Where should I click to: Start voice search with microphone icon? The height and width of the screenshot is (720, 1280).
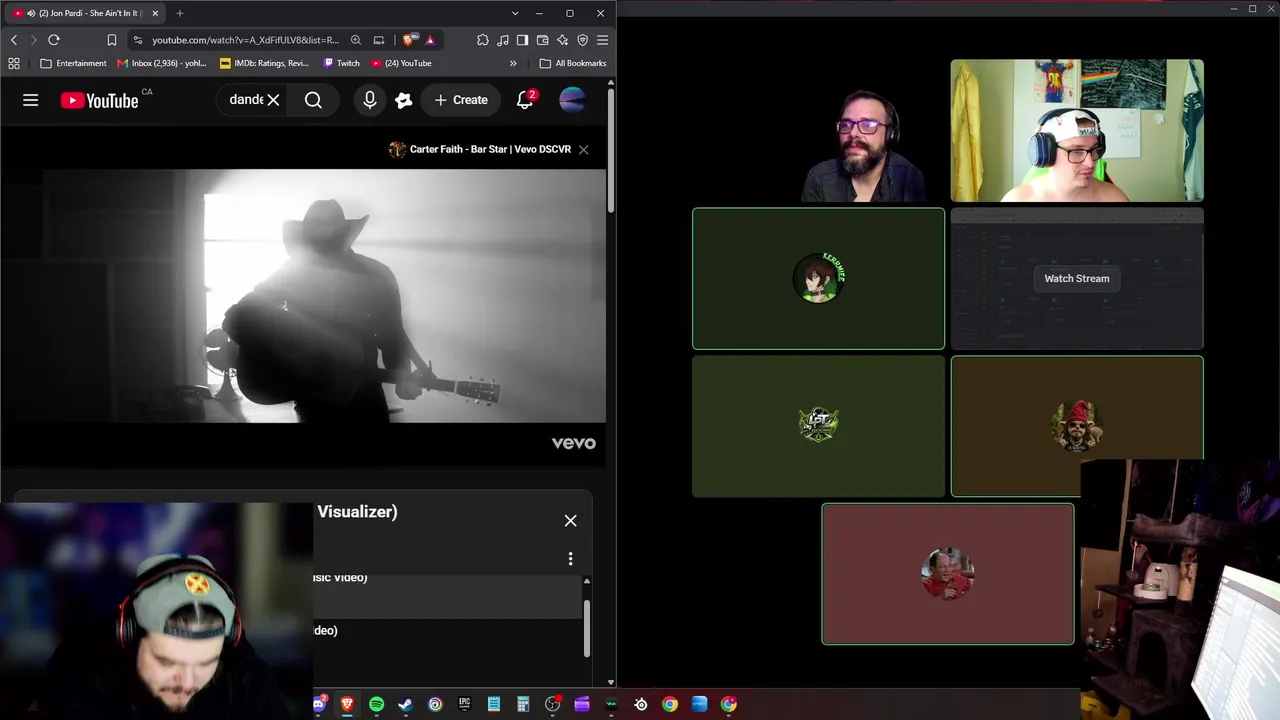tap(370, 100)
